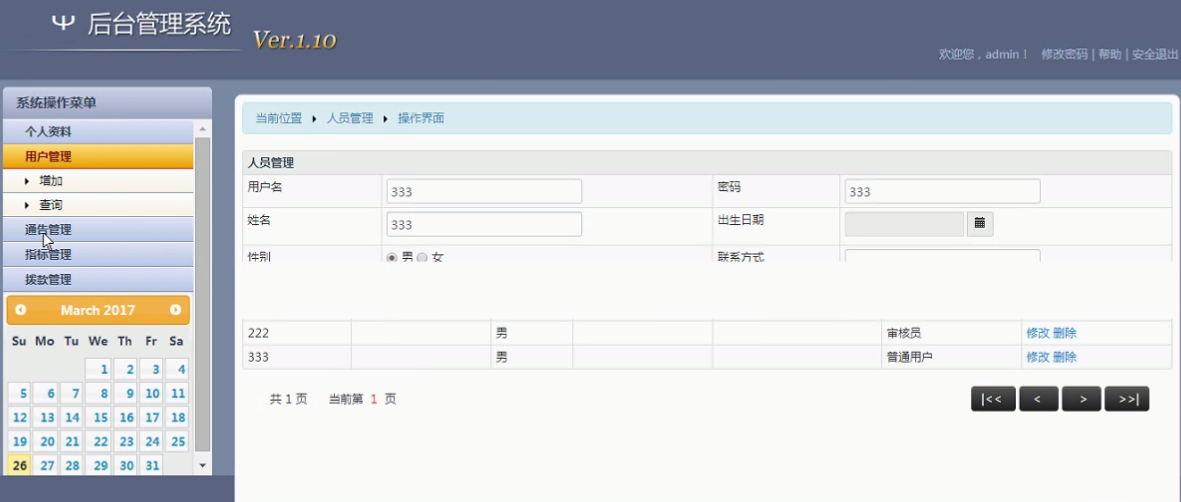Image resolution: width=1181 pixels, height=502 pixels.
Task: Click sidebar scrollbar down arrow
Action: 202,466
